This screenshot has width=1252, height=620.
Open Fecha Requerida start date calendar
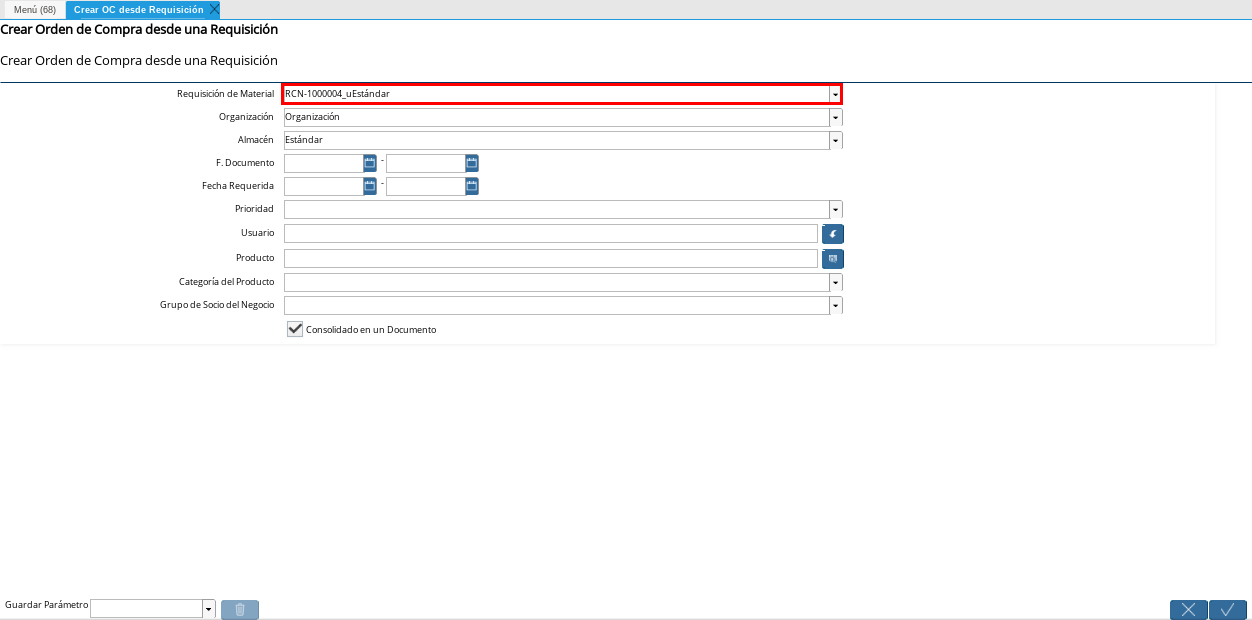(370, 186)
